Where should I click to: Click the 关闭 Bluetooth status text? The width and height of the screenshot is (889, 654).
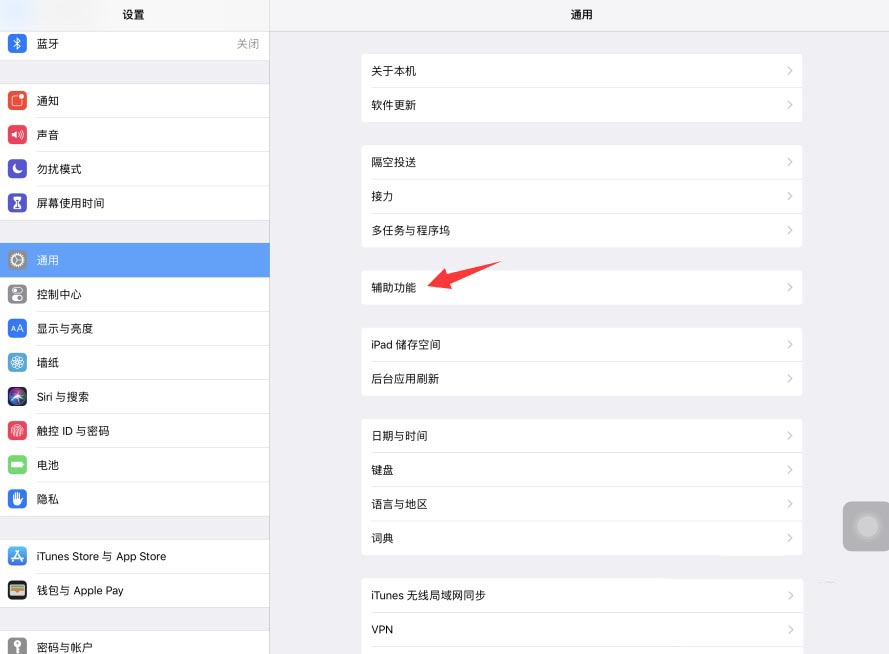(x=248, y=44)
